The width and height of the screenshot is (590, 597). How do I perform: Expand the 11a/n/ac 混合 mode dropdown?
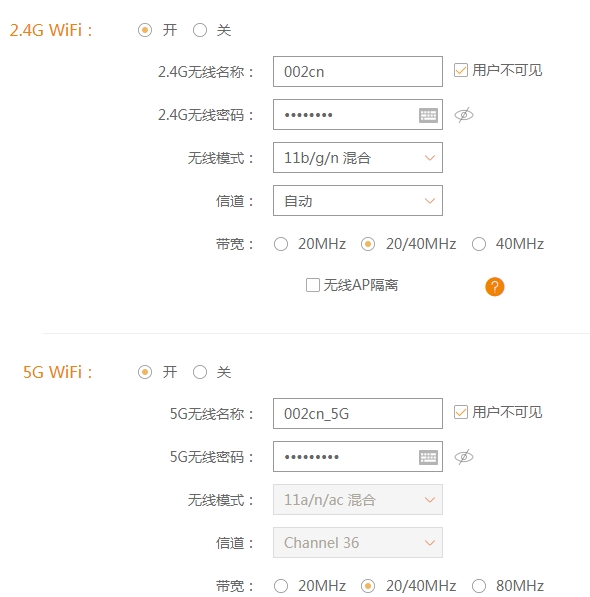pos(358,500)
